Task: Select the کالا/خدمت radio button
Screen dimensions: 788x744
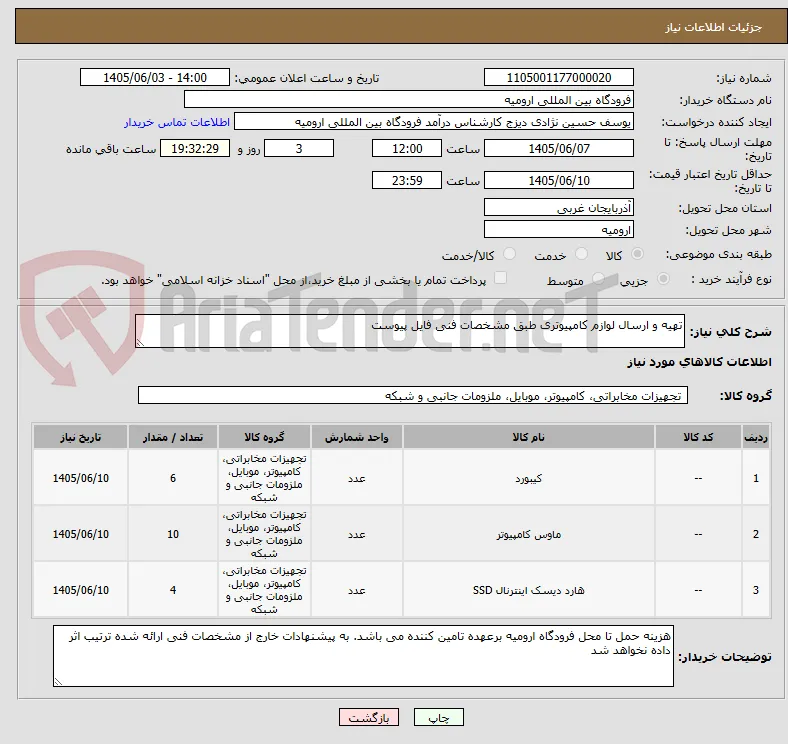Action: tap(510, 254)
